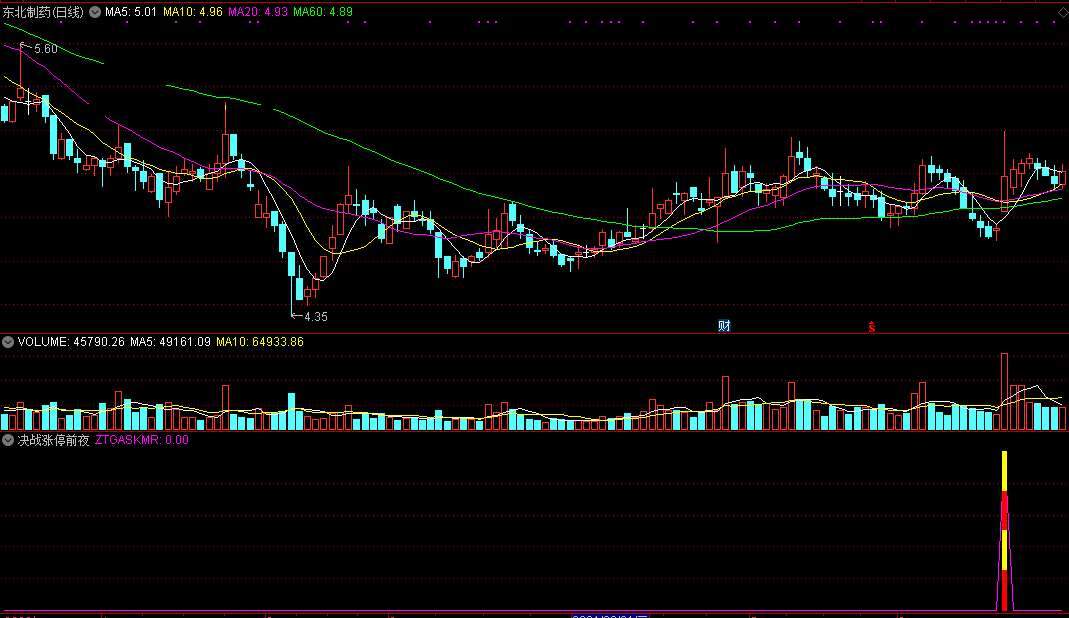Select the MA10: 4.96 label in the price panel

193,12
